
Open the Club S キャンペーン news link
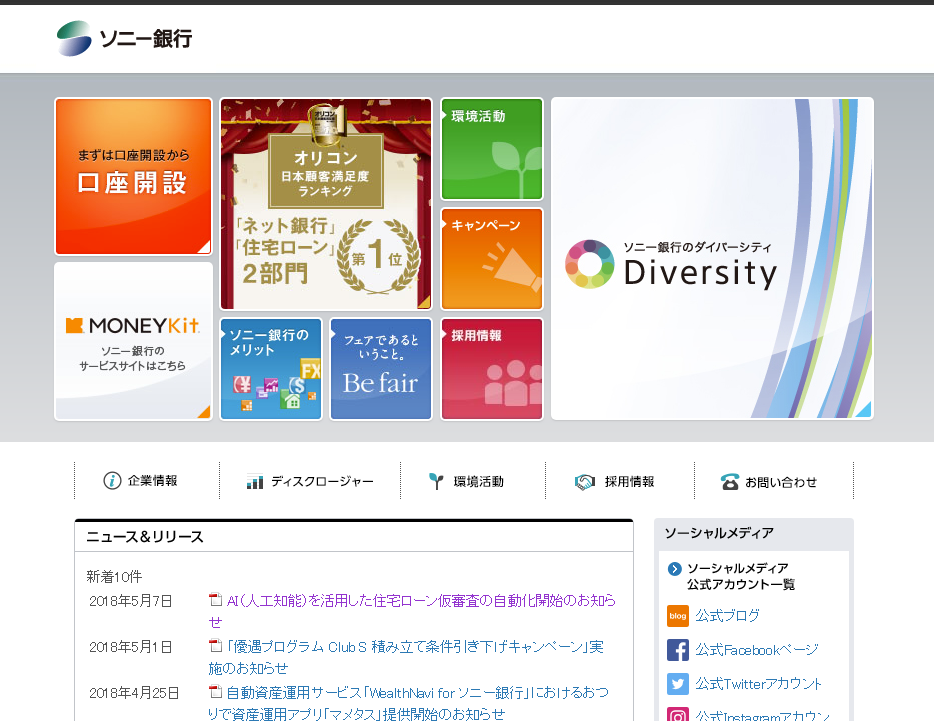[x=406, y=657]
